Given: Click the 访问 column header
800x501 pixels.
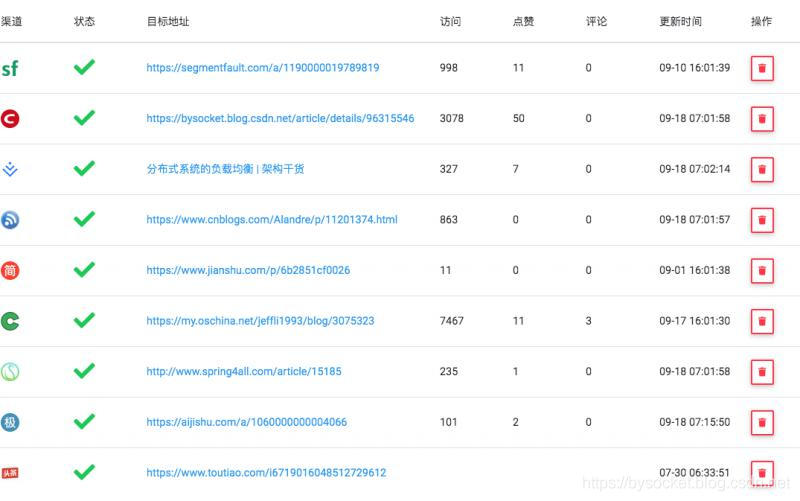Looking at the screenshot, I should [x=451, y=21].
